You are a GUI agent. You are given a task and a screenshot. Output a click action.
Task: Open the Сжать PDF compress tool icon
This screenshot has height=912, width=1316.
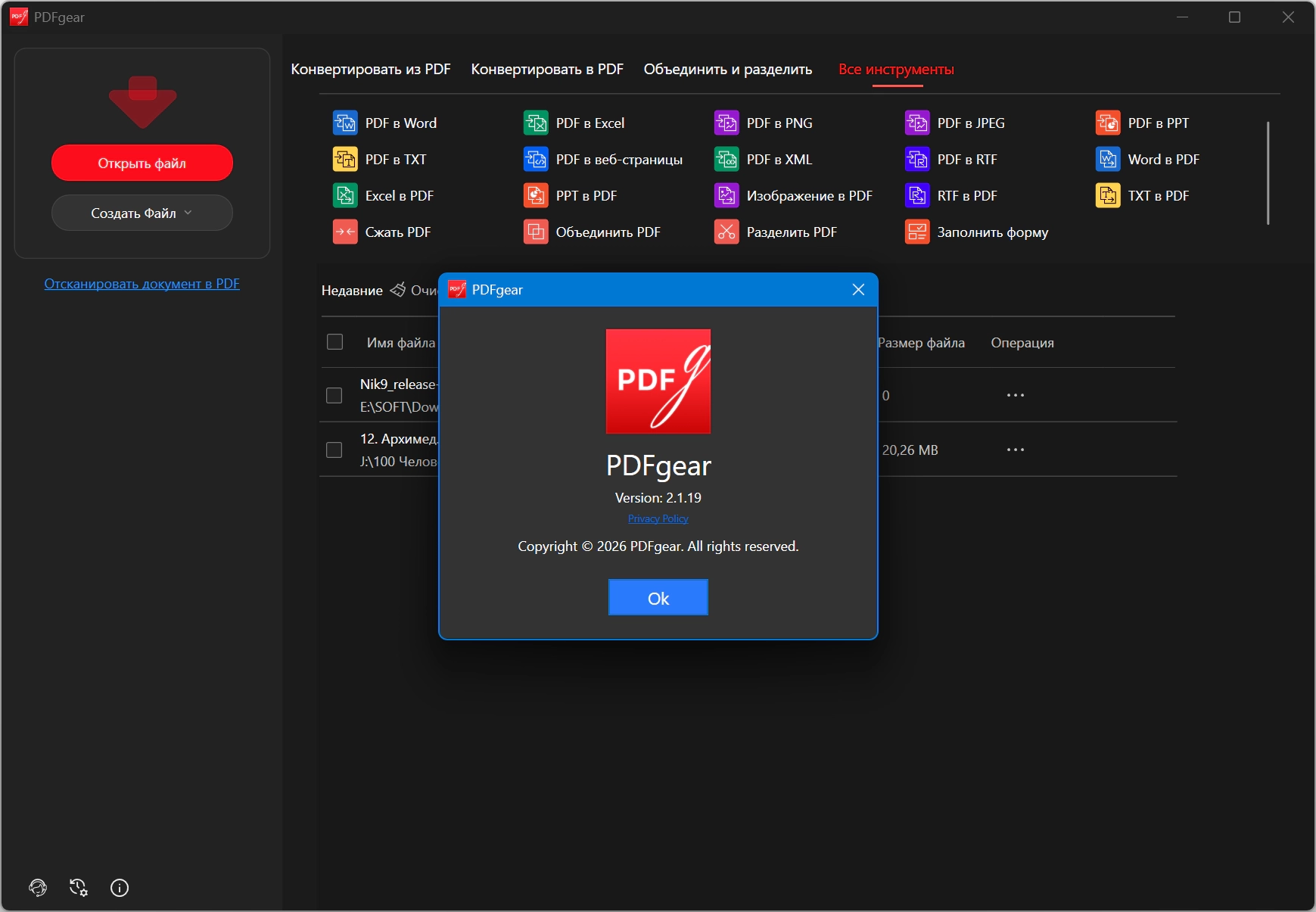[345, 232]
